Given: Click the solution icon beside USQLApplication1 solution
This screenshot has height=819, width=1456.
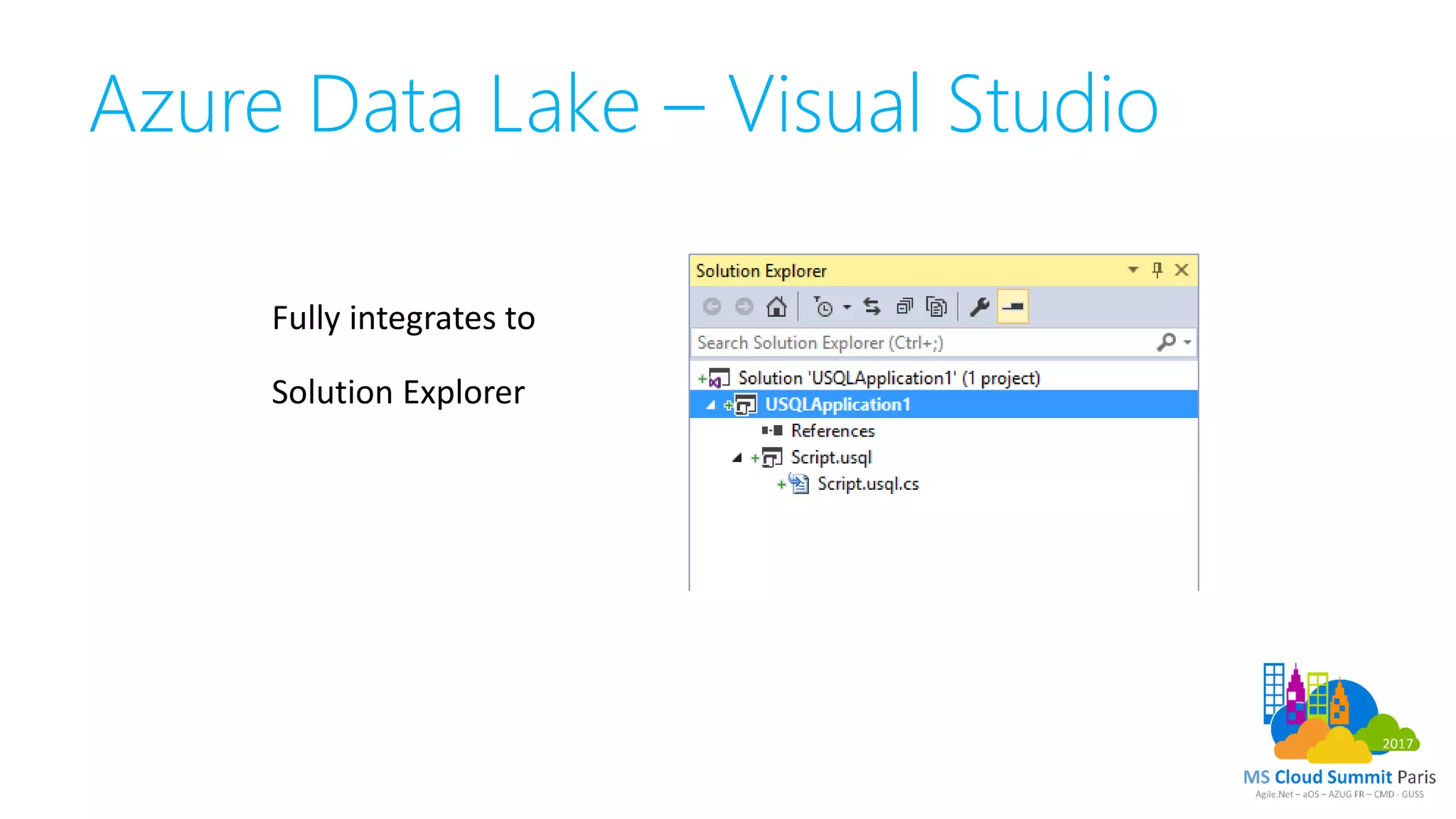Looking at the screenshot, I should point(719,378).
